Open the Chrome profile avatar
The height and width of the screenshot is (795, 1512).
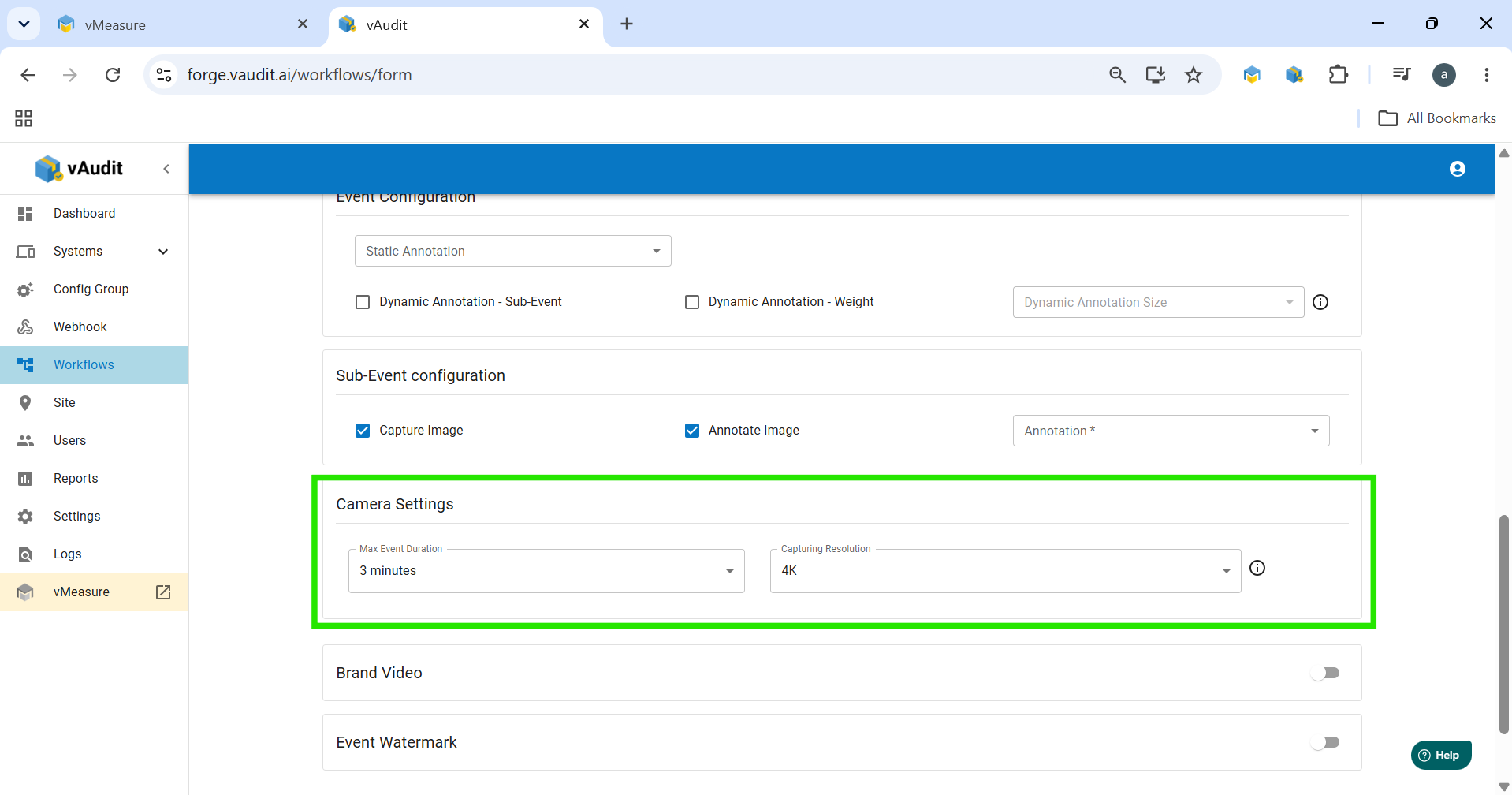pyautogui.click(x=1444, y=75)
